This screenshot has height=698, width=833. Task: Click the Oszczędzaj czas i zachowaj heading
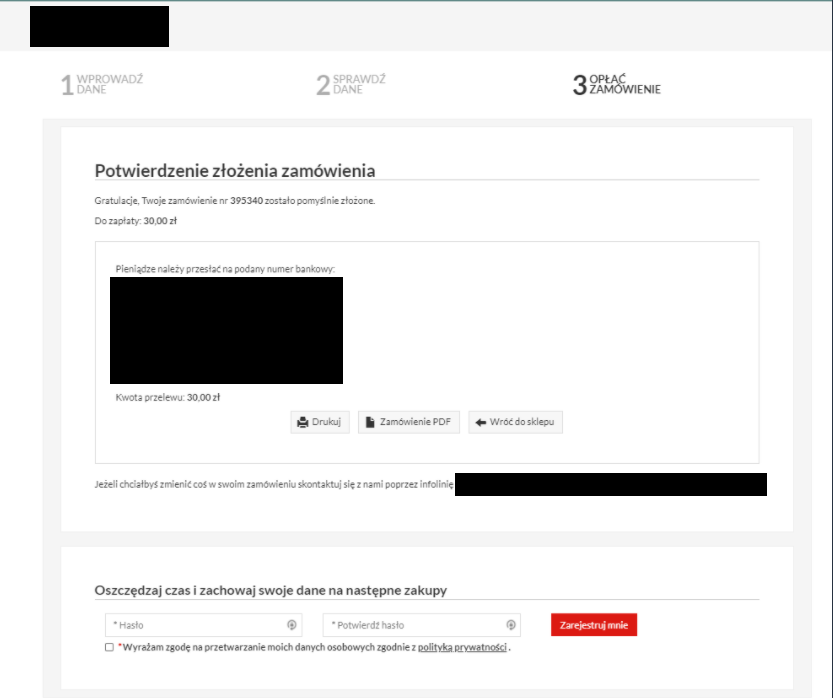271,590
